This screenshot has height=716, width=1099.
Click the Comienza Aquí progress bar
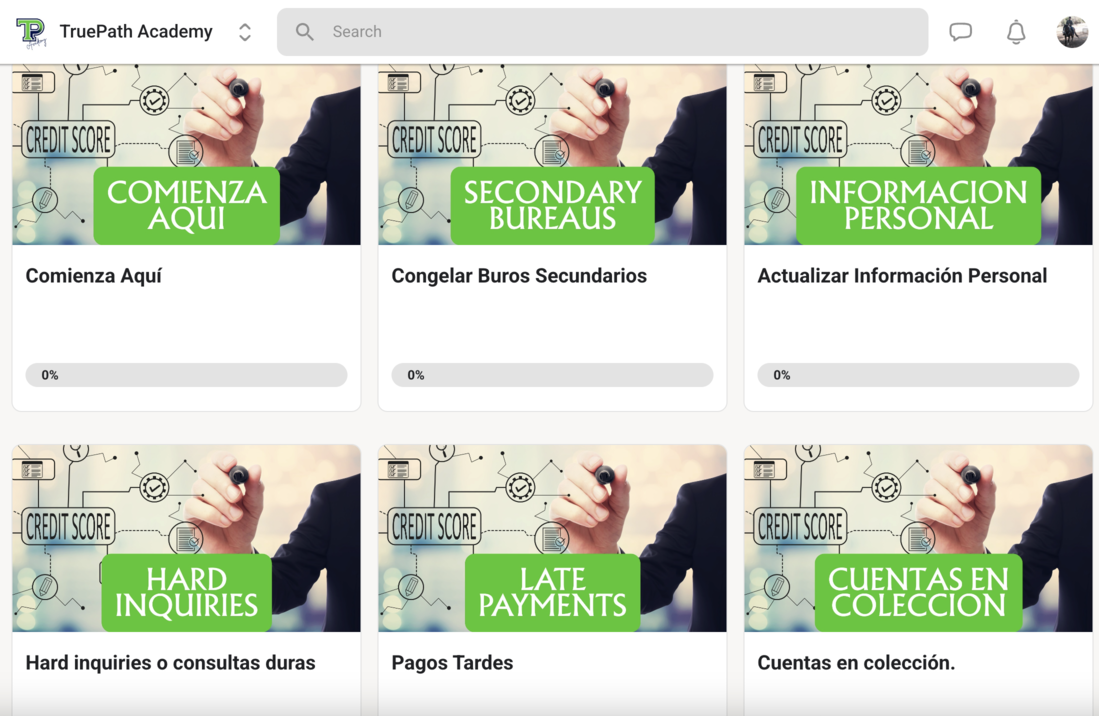pyautogui.click(x=186, y=375)
